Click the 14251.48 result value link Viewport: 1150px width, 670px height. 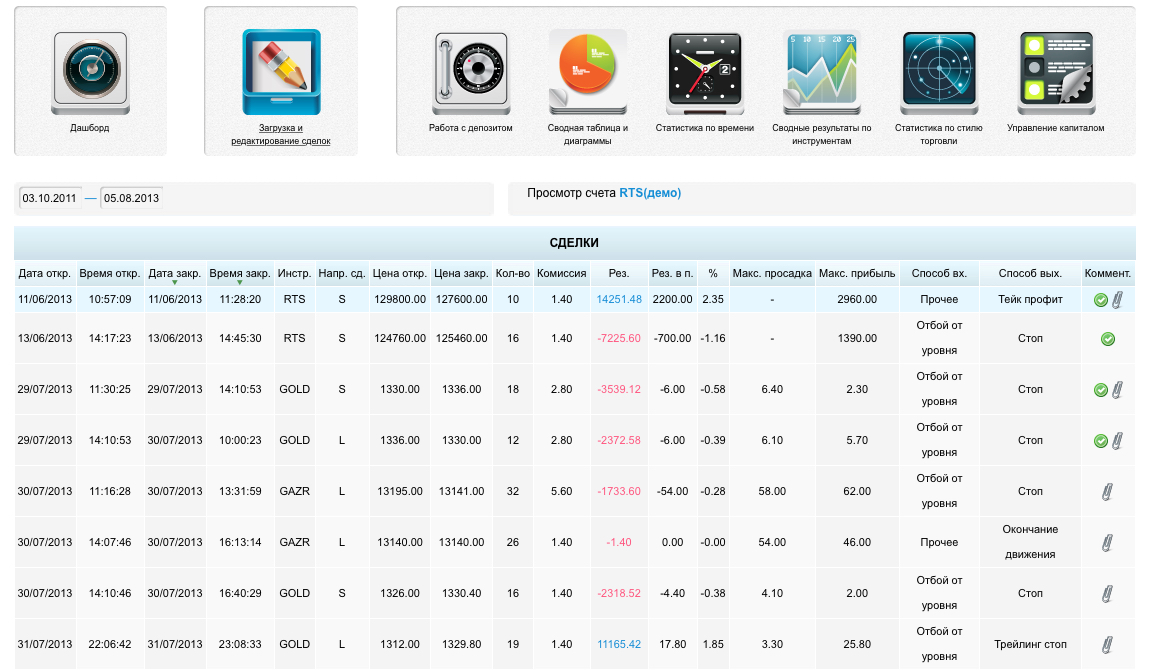click(618, 300)
